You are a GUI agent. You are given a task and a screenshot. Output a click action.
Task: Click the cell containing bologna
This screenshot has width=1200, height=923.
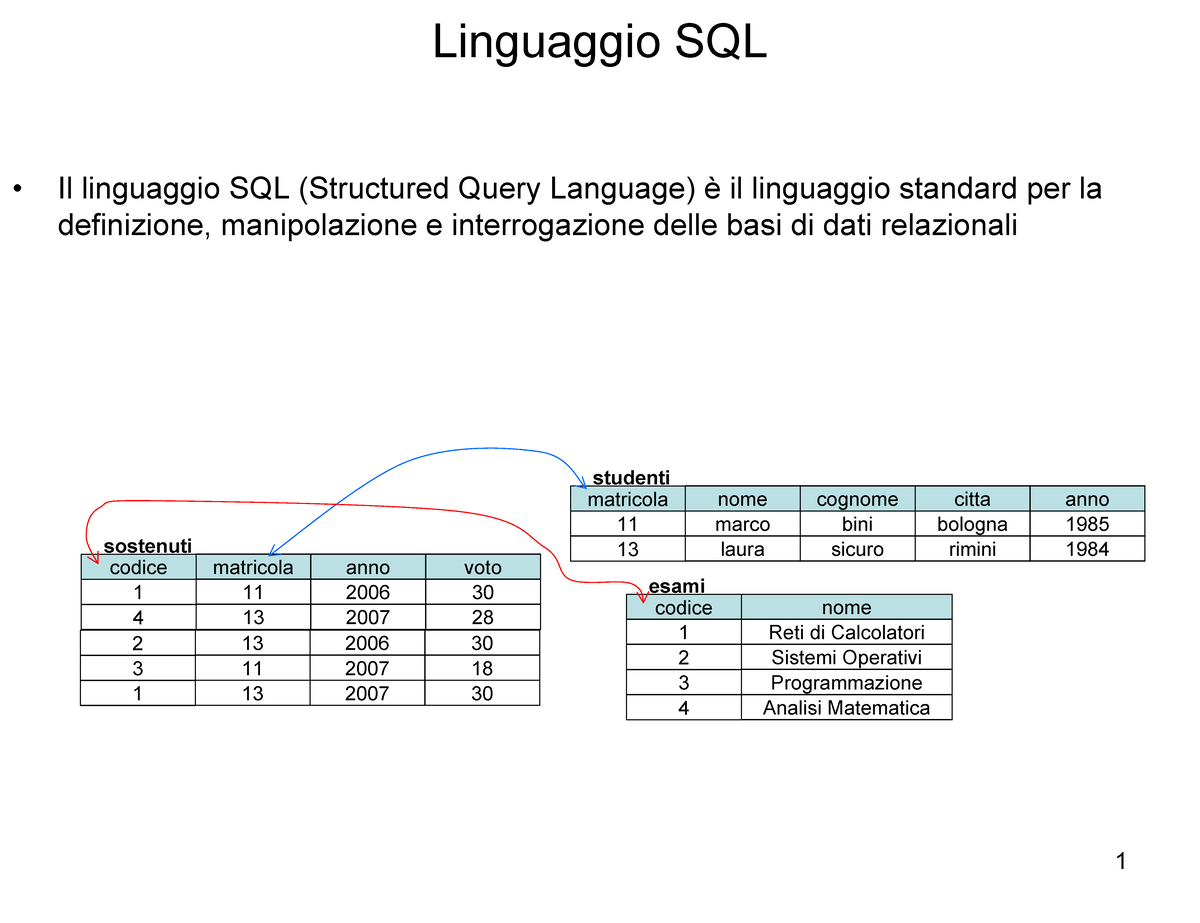pyautogui.click(x=972, y=523)
